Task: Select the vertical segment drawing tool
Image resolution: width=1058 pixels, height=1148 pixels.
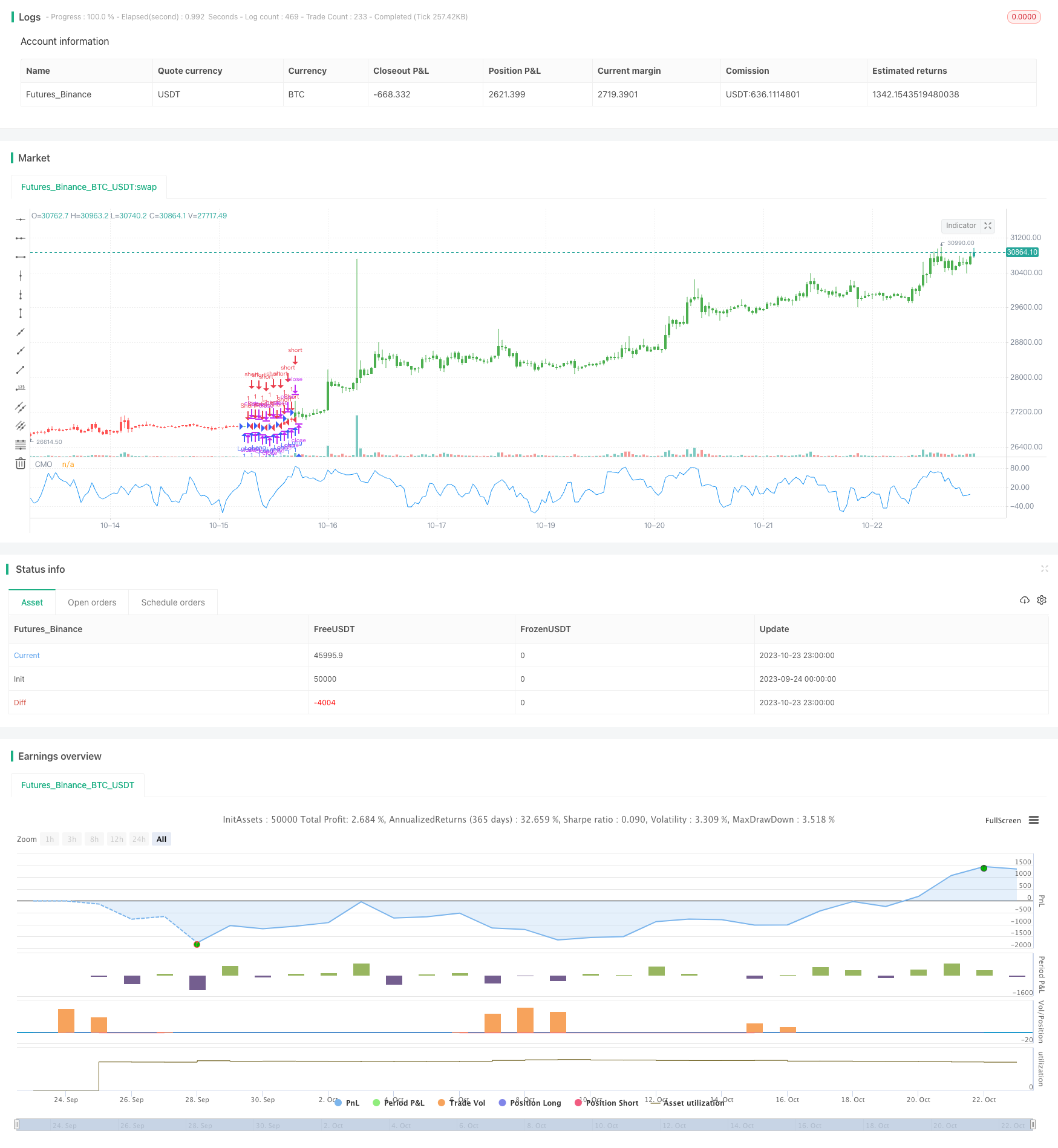Action: coord(21,313)
